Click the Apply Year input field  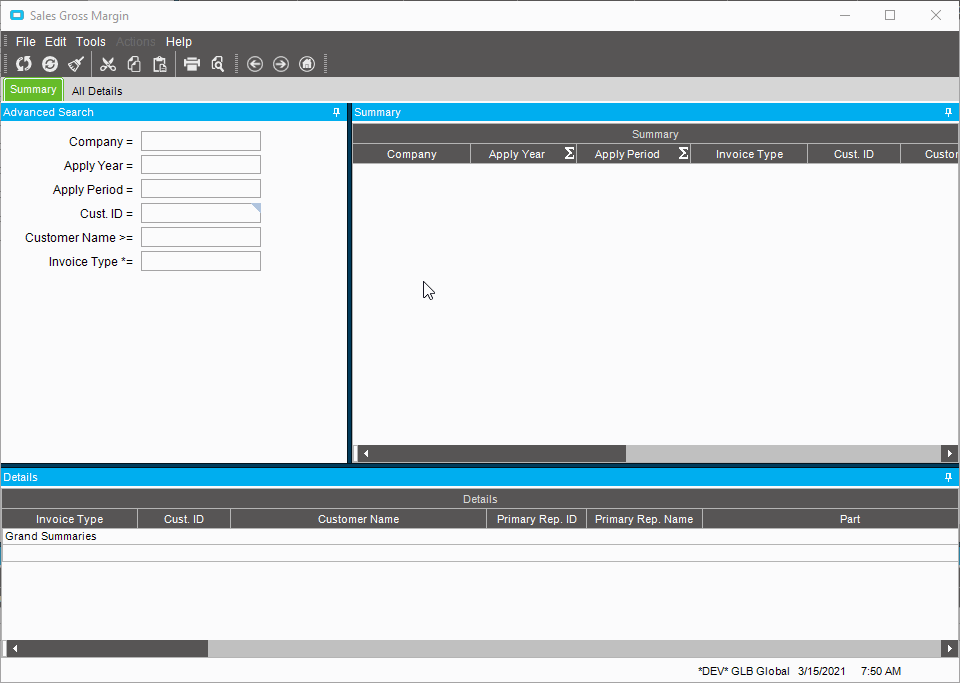click(x=201, y=165)
